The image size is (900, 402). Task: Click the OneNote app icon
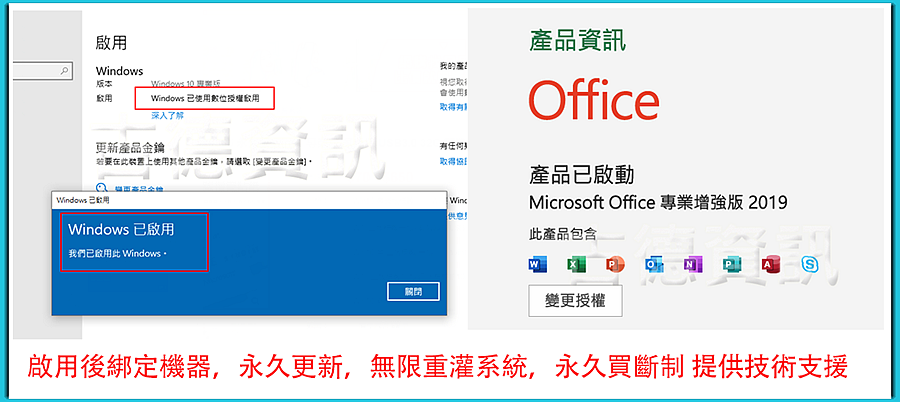[693, 265]
